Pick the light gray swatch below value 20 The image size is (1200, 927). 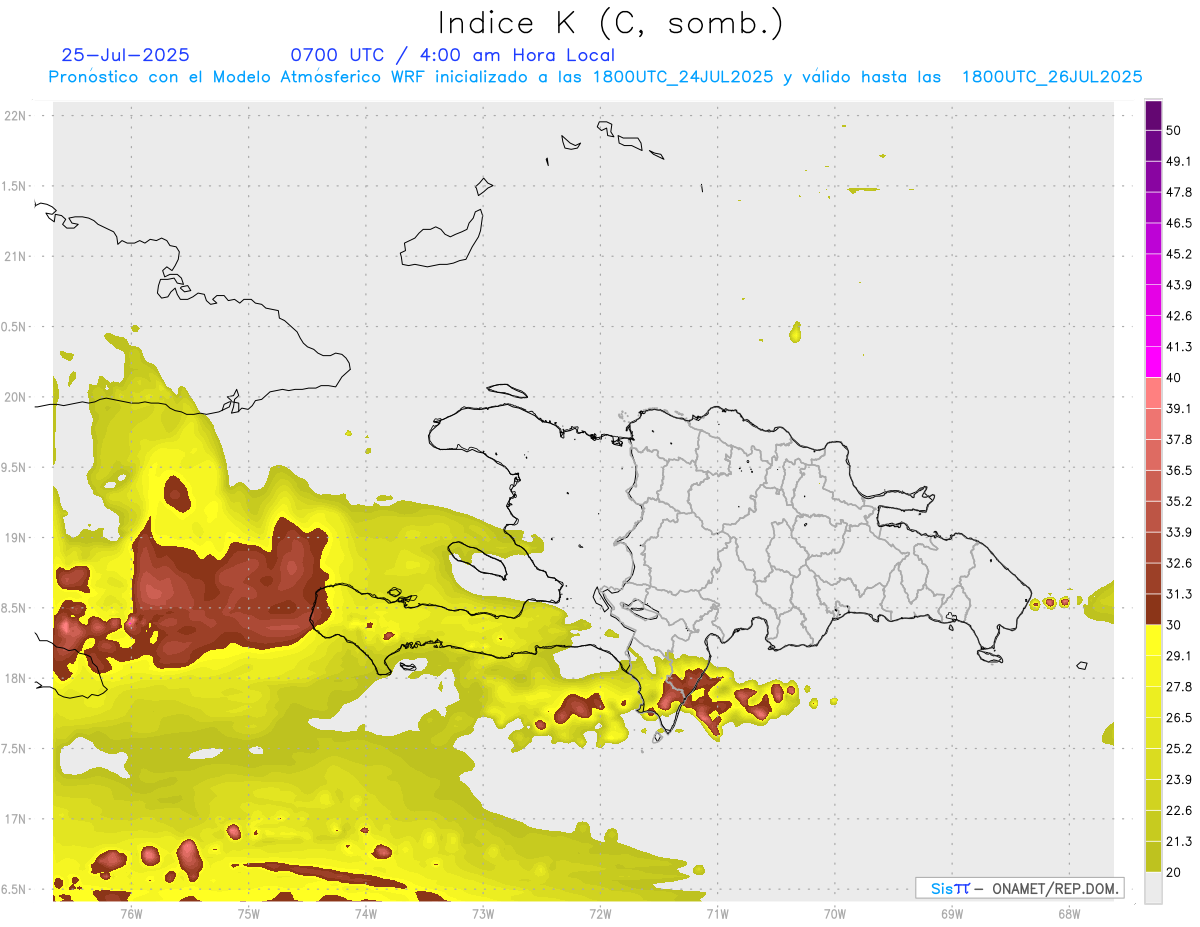point(1153,888)
